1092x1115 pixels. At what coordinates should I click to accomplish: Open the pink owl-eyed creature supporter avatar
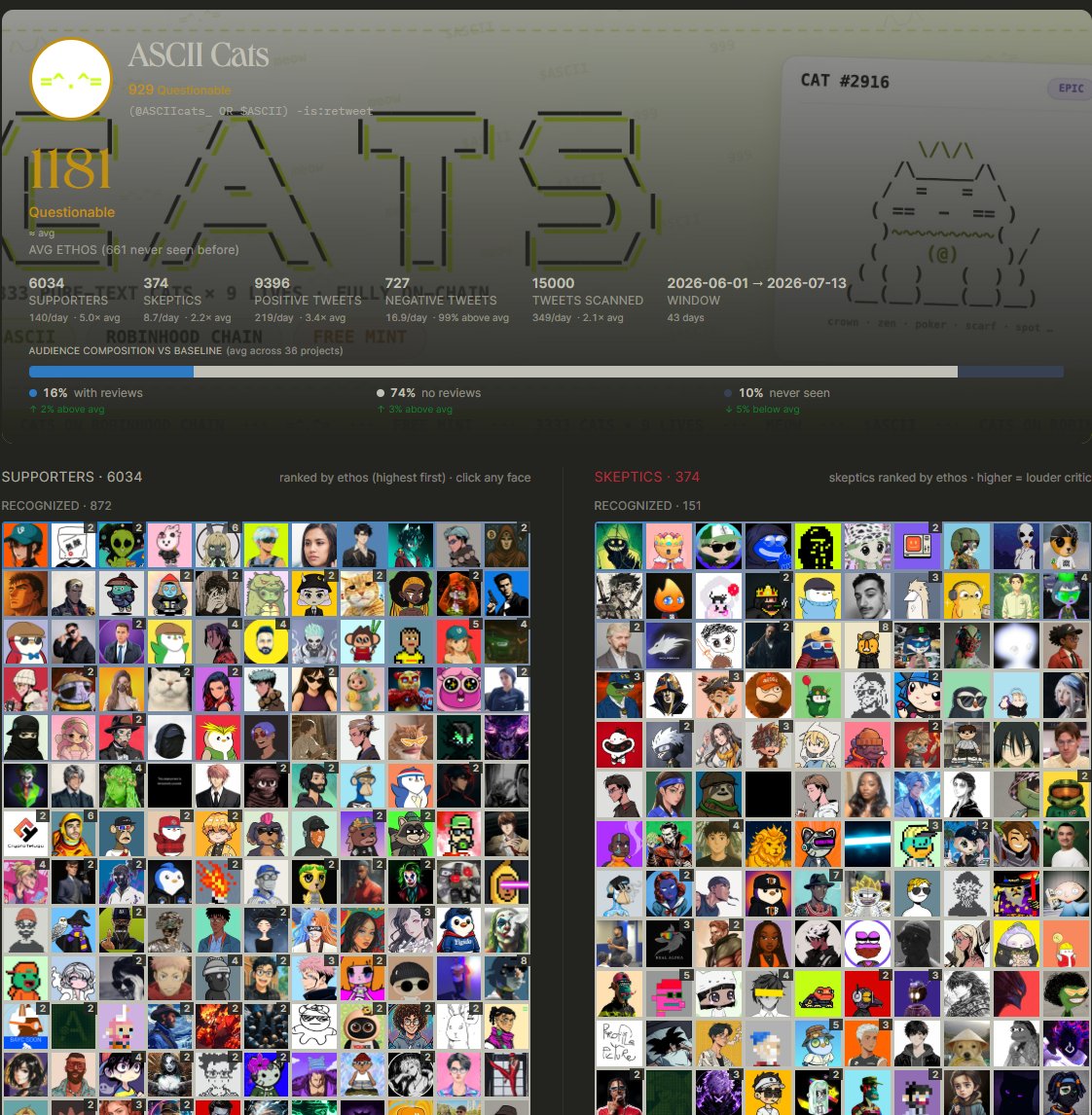(458, 689)
